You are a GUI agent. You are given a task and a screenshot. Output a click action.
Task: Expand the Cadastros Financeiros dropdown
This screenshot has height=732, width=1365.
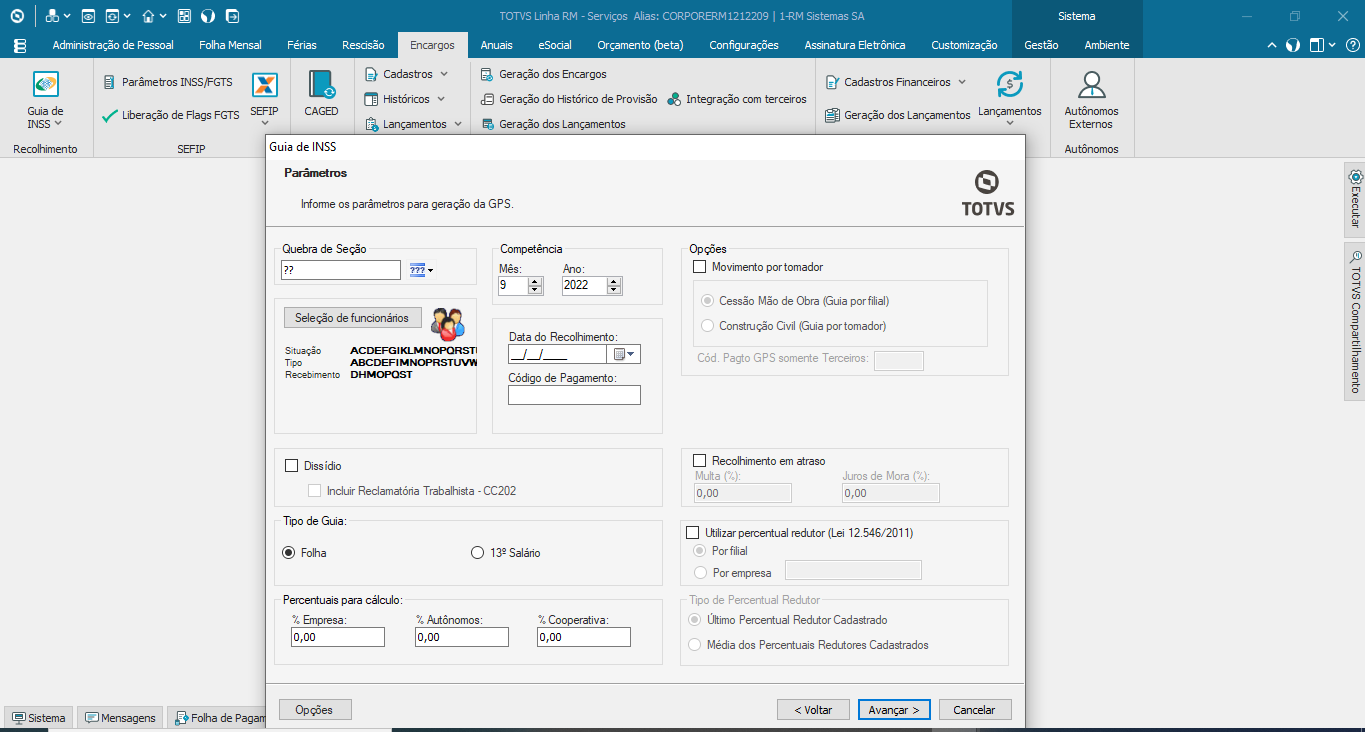coord(962,82)
